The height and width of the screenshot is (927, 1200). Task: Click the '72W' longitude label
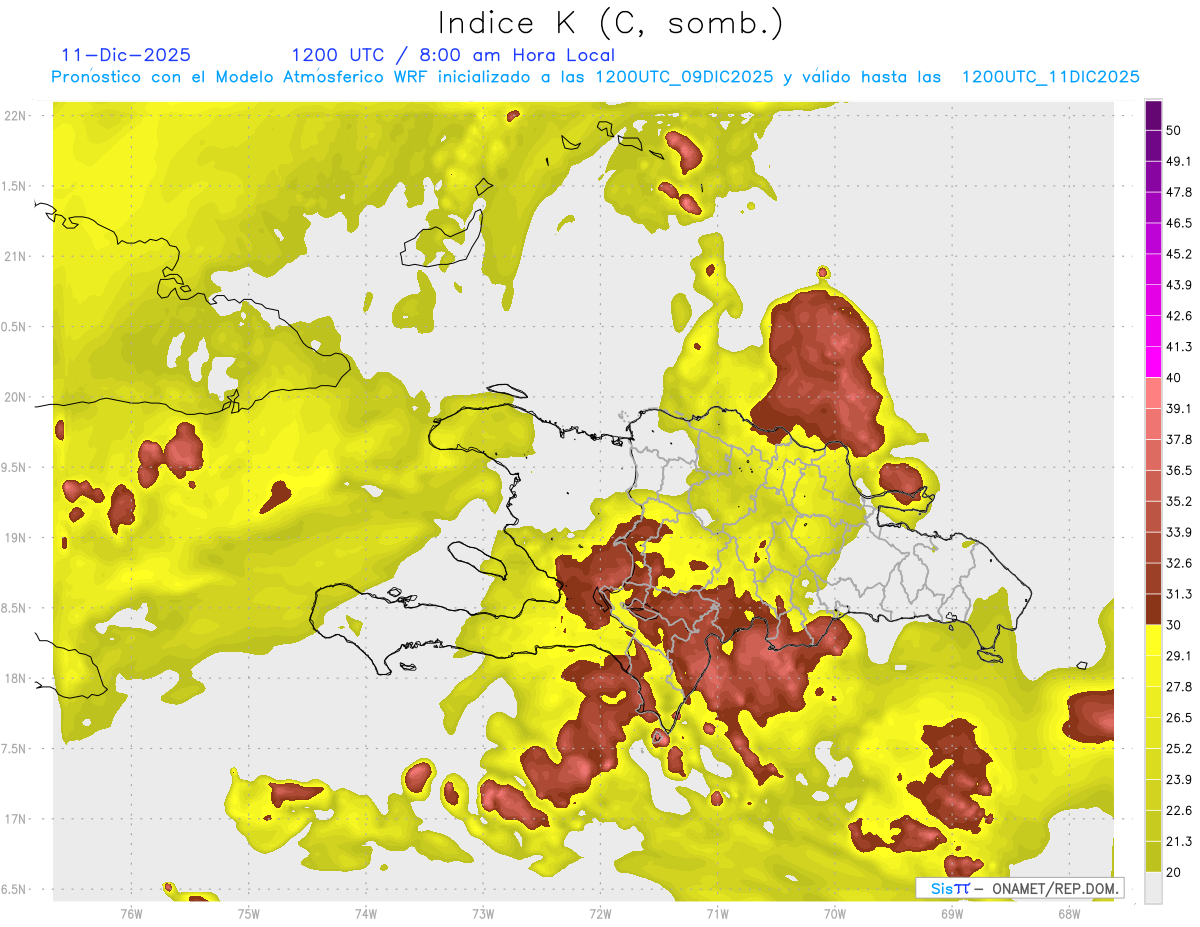601,913
